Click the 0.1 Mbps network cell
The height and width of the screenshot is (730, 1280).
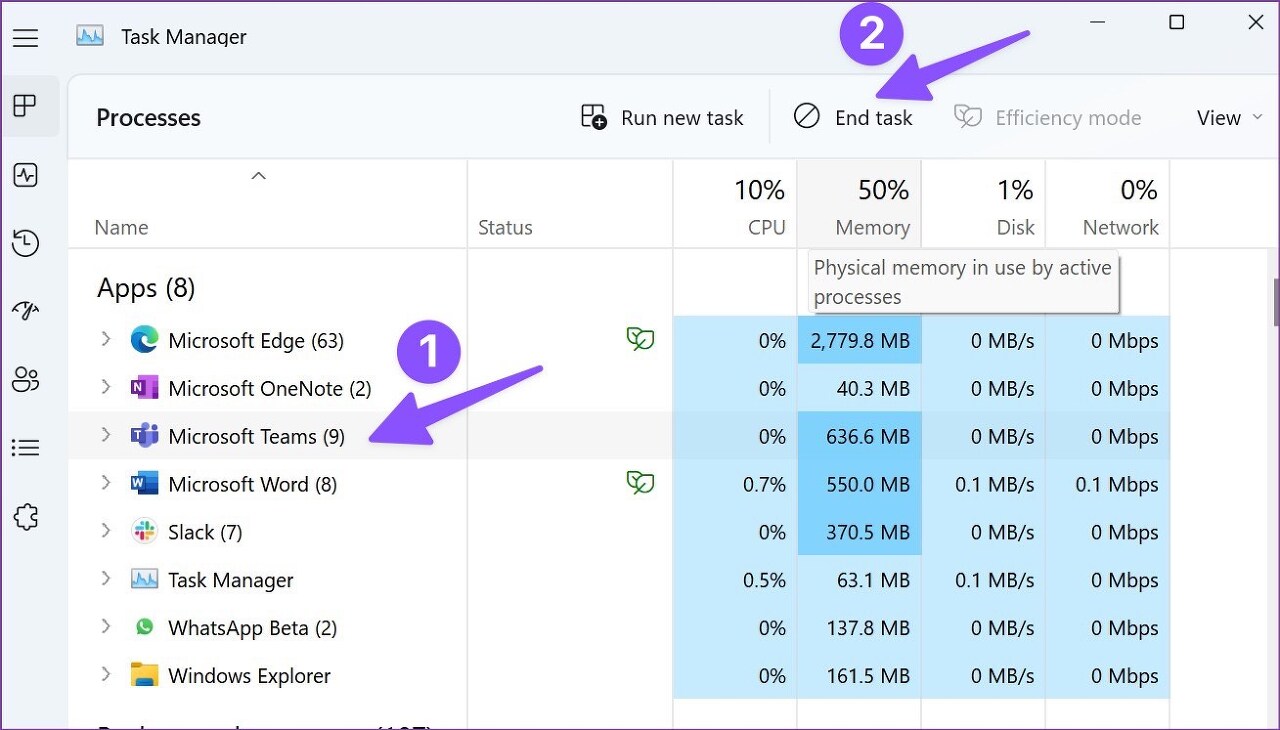(1107, 484)
